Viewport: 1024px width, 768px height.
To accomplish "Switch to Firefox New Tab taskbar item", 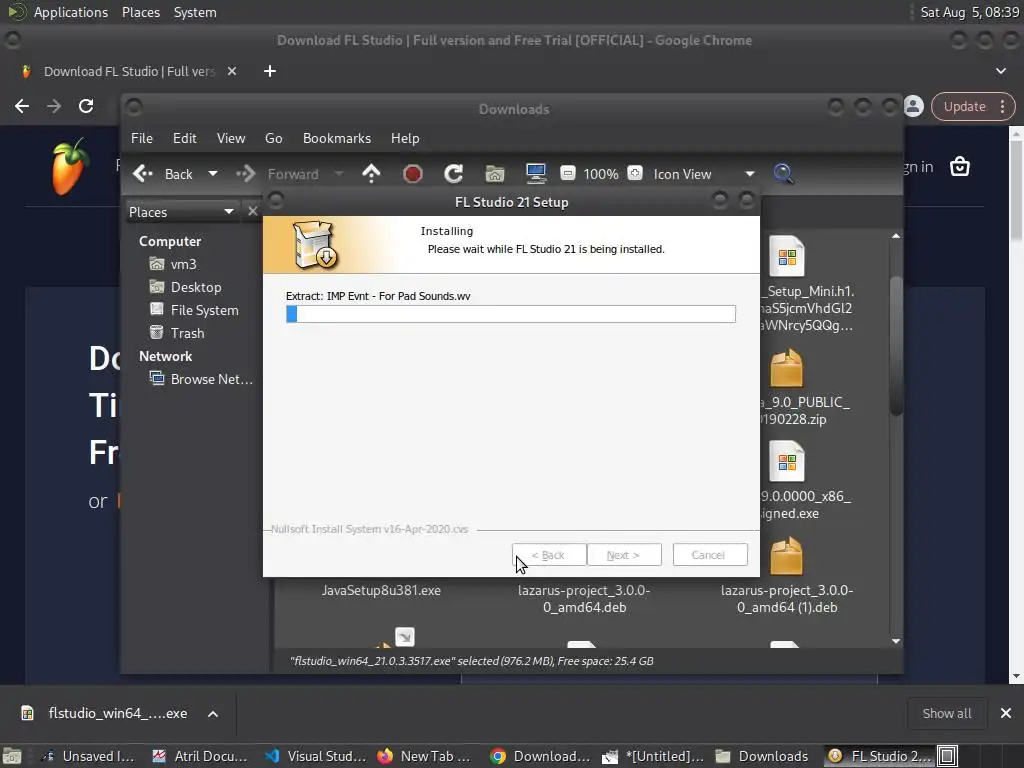I will (x=424, y=756).
